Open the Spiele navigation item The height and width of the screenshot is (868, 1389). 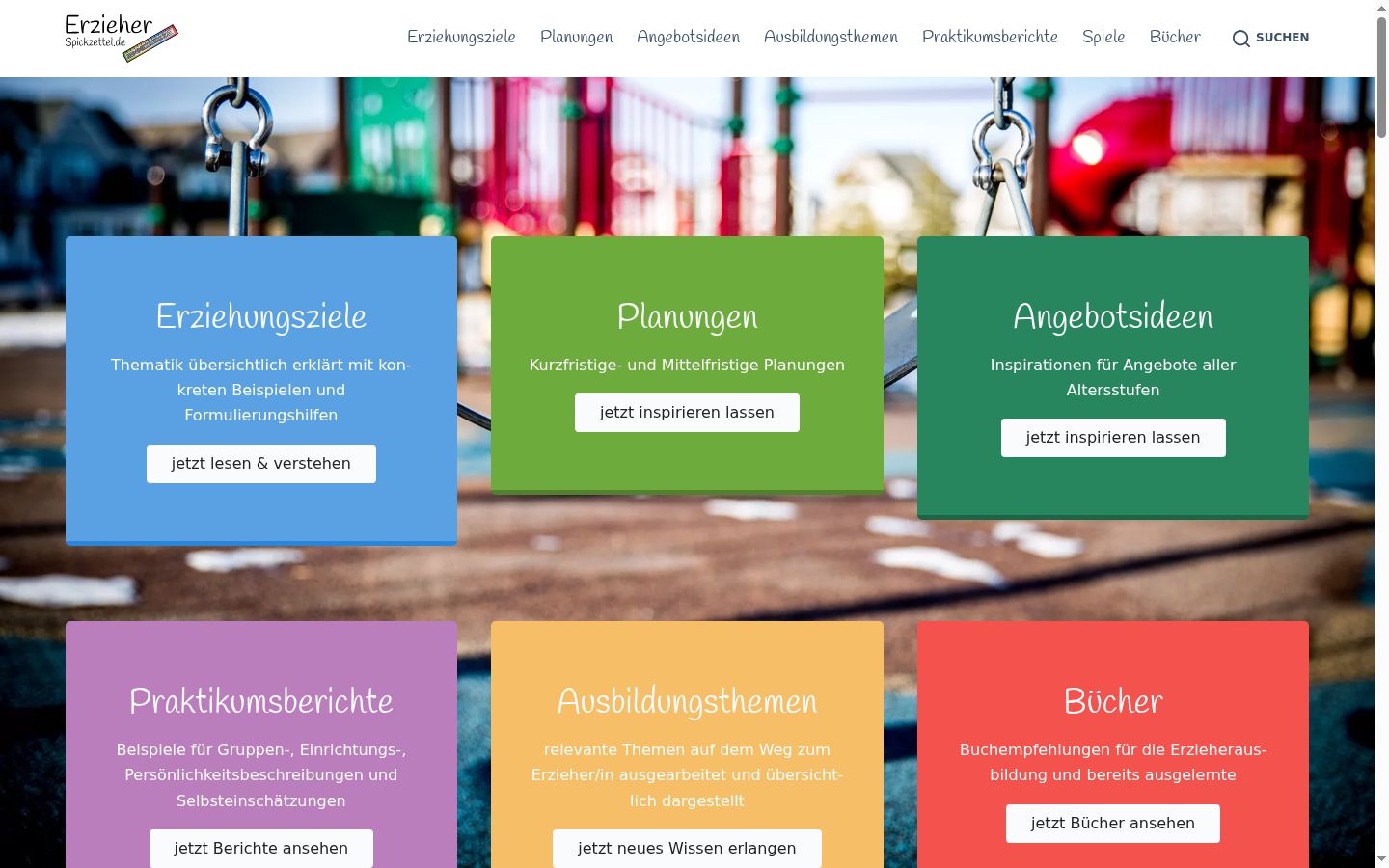[1103, 37]
